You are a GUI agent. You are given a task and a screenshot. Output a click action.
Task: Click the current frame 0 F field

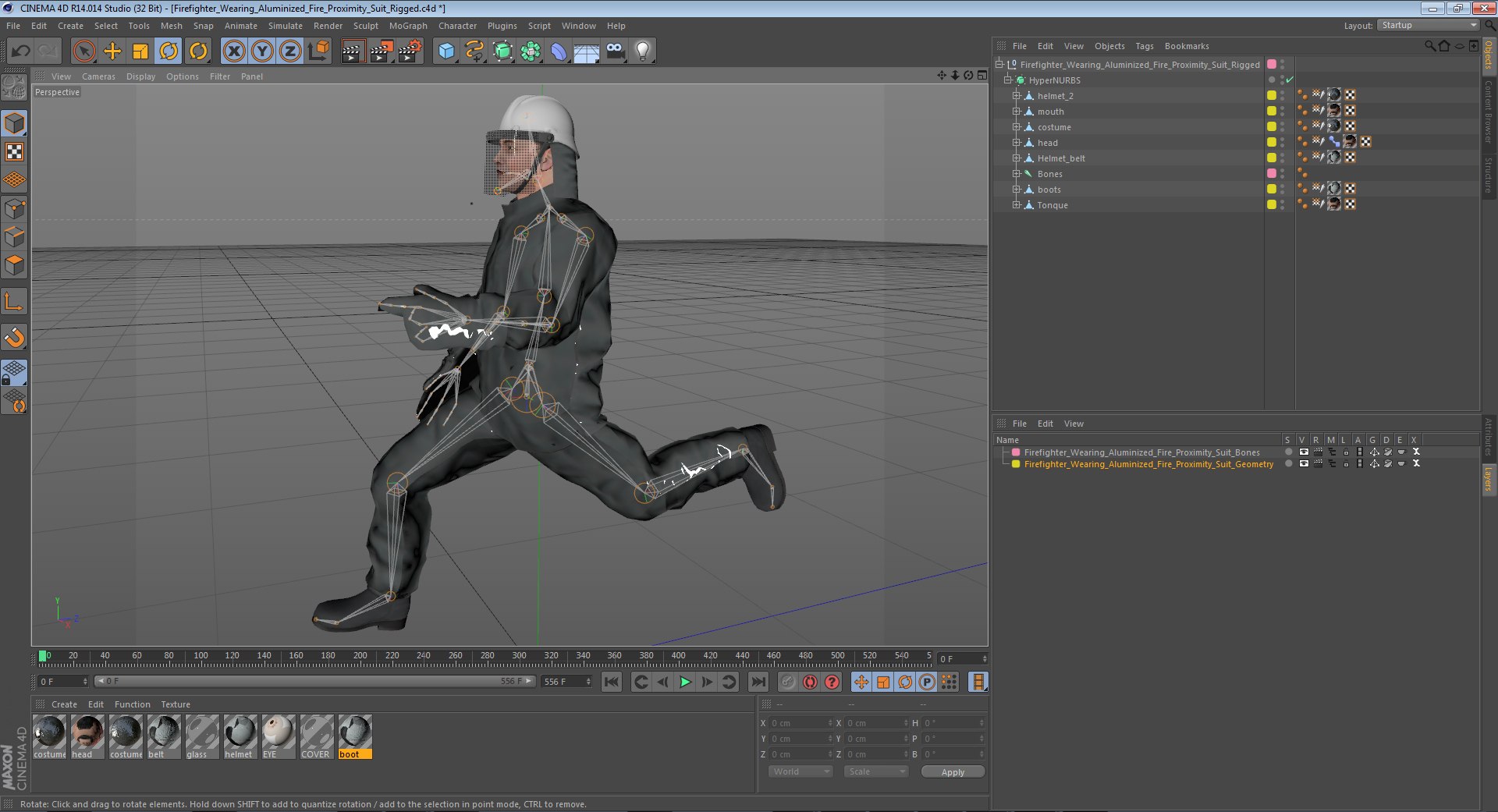click(x=963, y=659)
